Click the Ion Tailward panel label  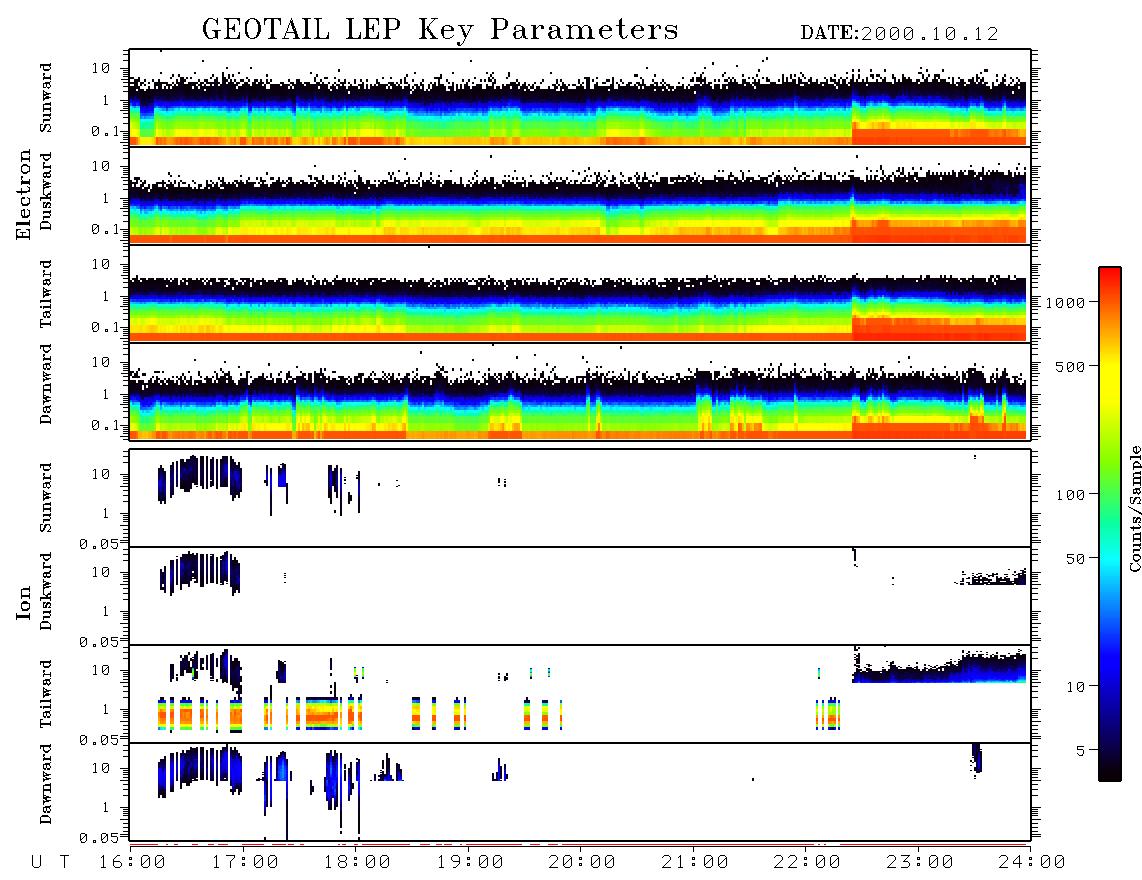pyautogui.click(x=46, y=694)
